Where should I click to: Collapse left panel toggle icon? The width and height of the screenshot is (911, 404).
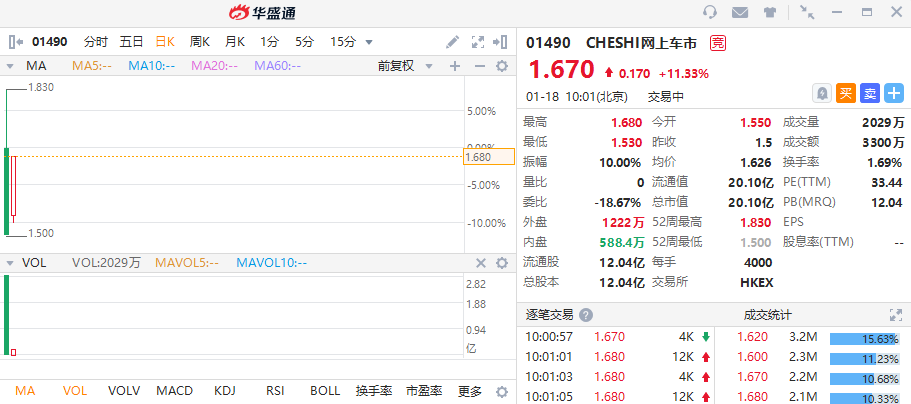[16, 42]
